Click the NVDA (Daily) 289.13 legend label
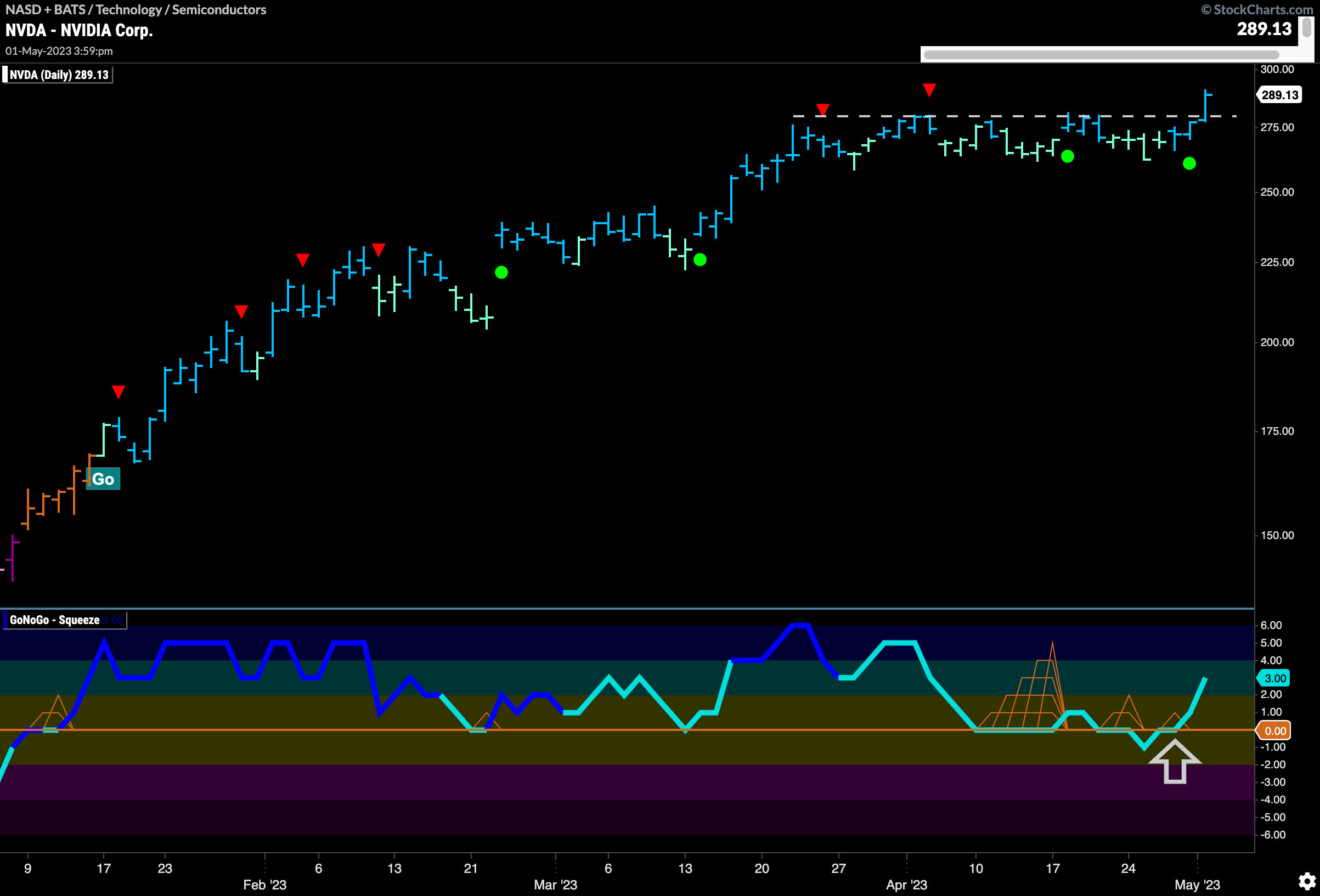The image size is (1320, 896). (x=58, y=75)
